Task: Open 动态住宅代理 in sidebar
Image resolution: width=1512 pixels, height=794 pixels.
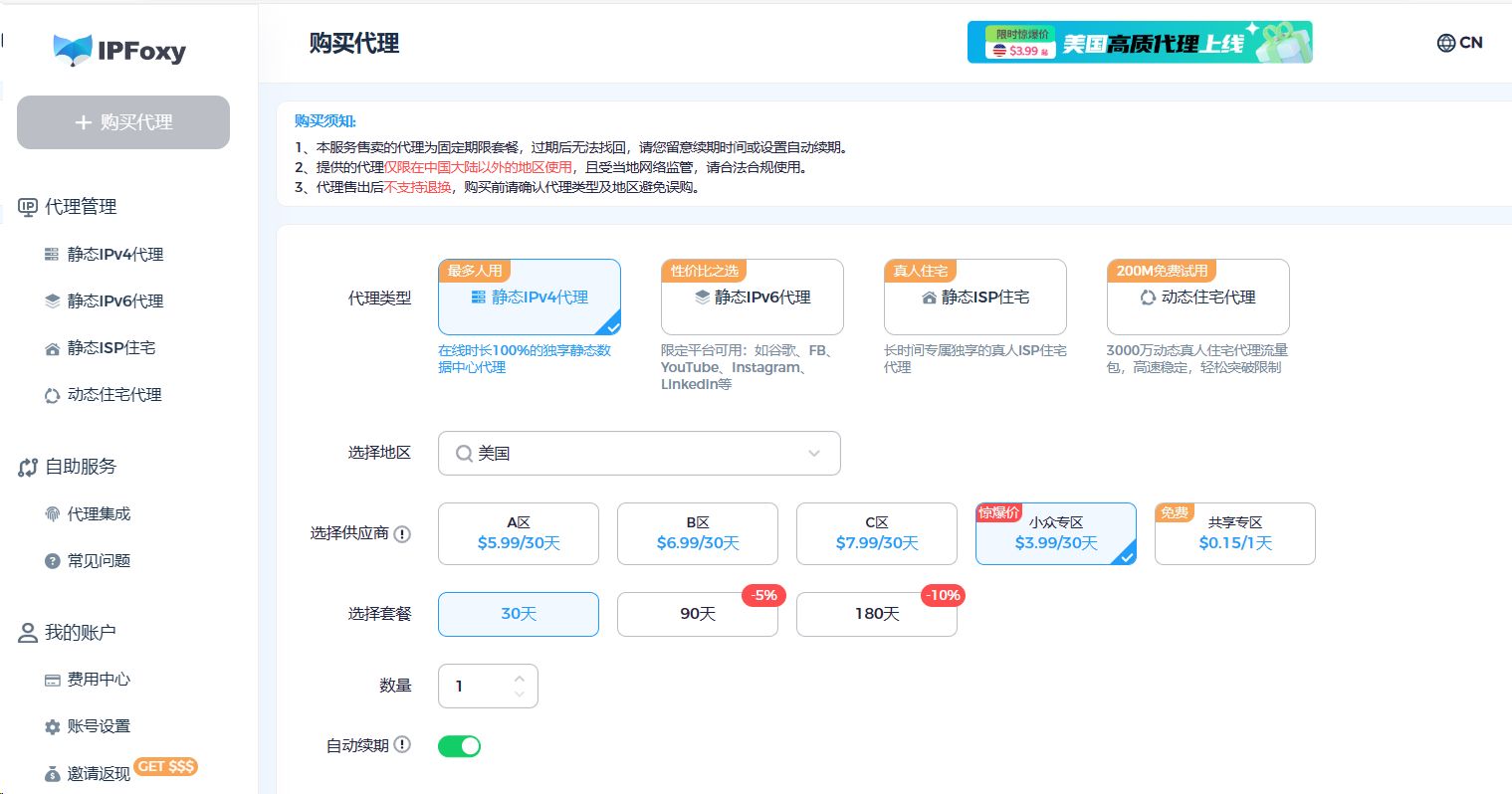Action: pos(114,394)
